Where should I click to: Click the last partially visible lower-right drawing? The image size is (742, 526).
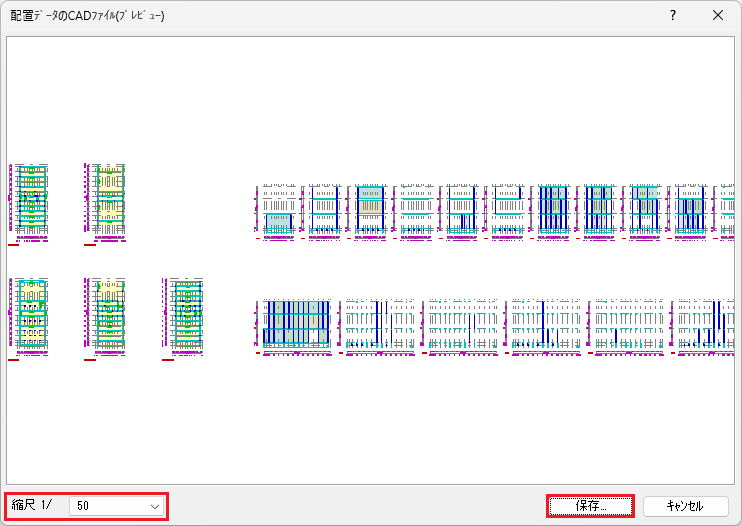pos(703,323)
